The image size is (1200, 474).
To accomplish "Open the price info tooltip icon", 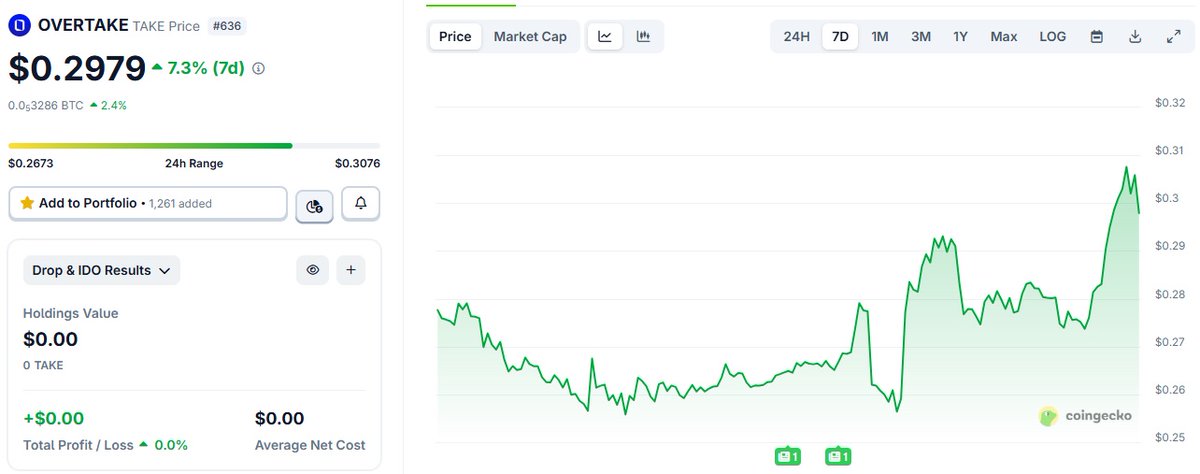I will click(259, 69).
